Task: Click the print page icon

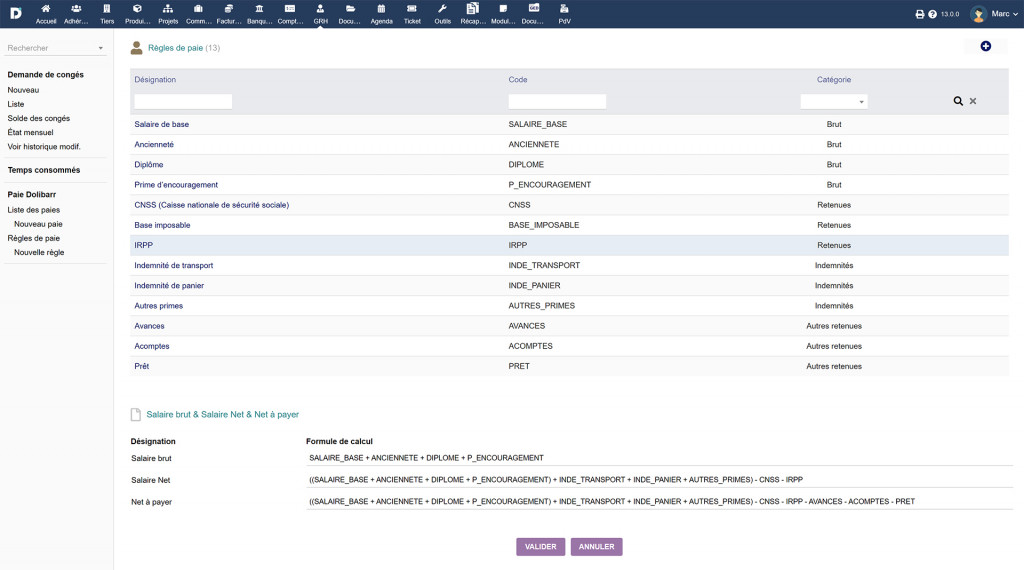Action: coord(920,14)
